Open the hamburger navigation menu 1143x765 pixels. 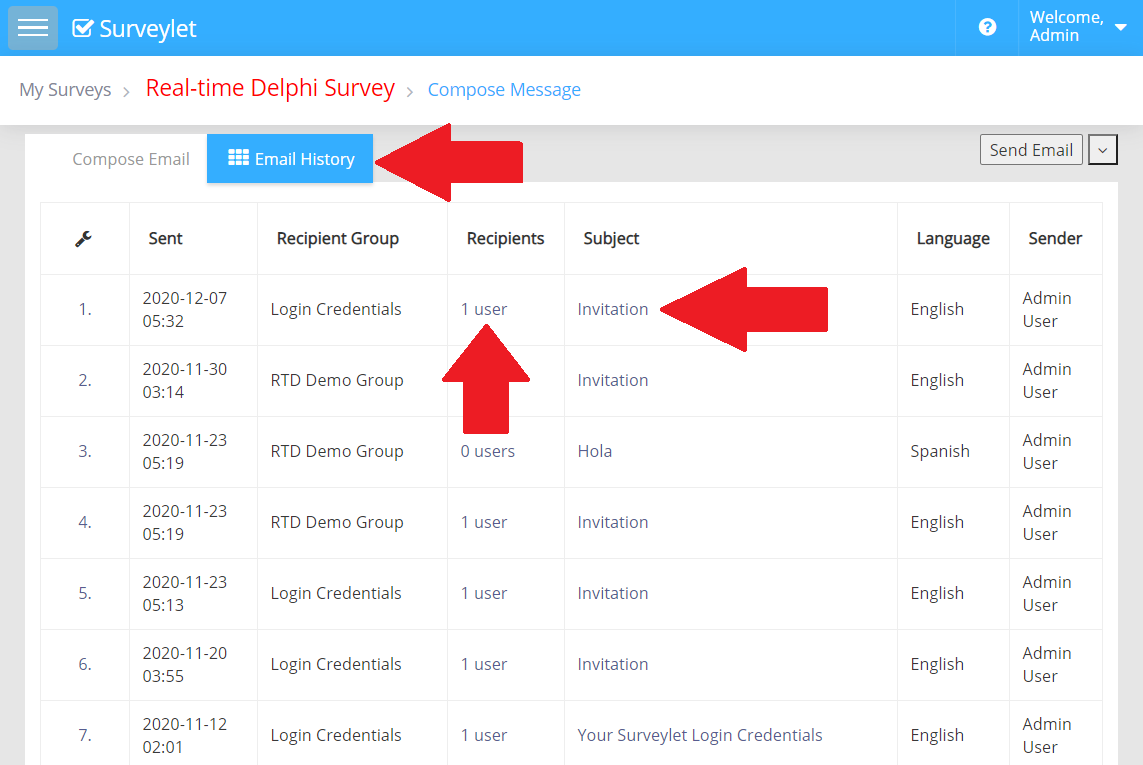[33, 28]
